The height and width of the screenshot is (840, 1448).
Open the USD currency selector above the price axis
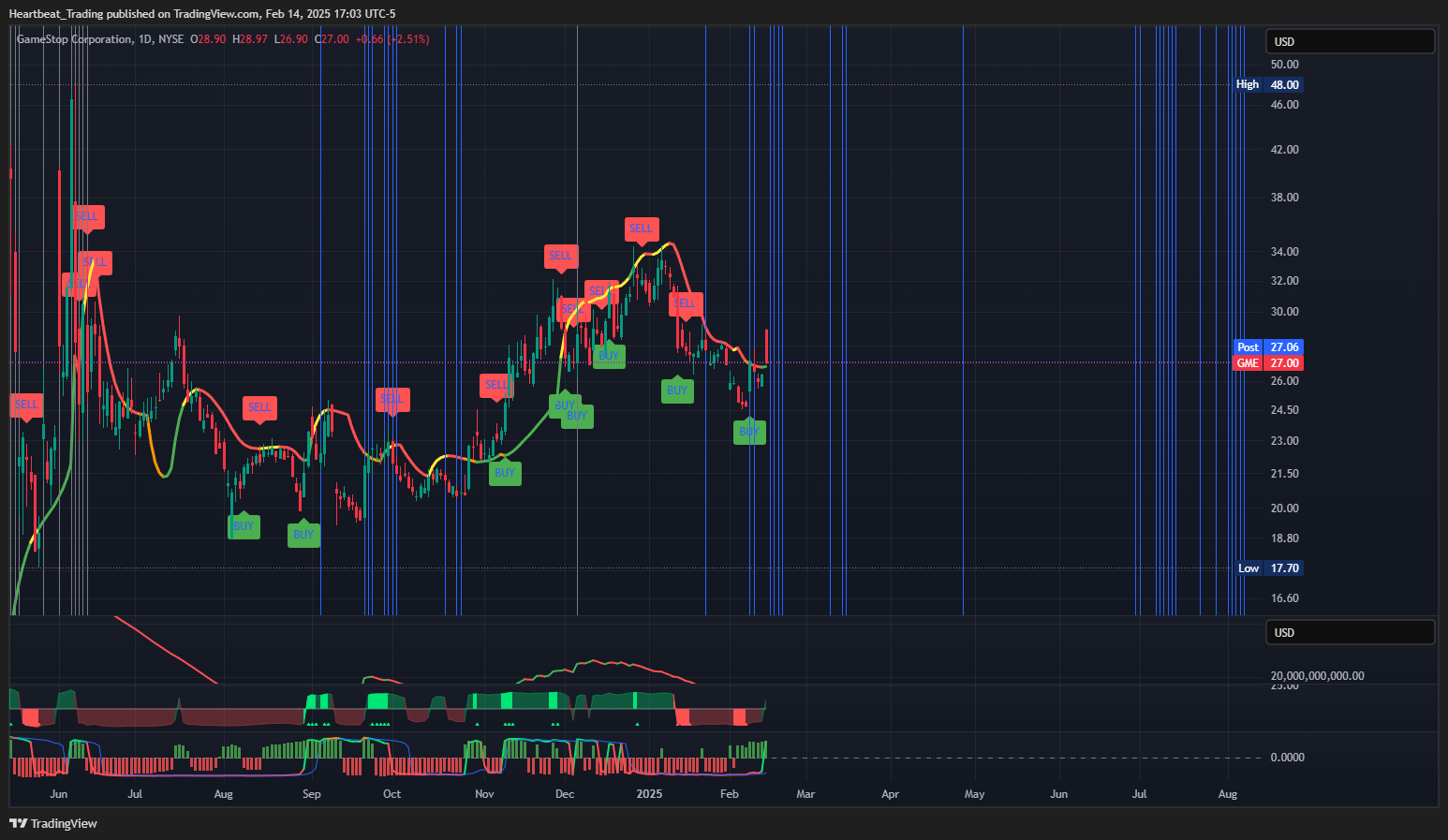(1350, 41)
